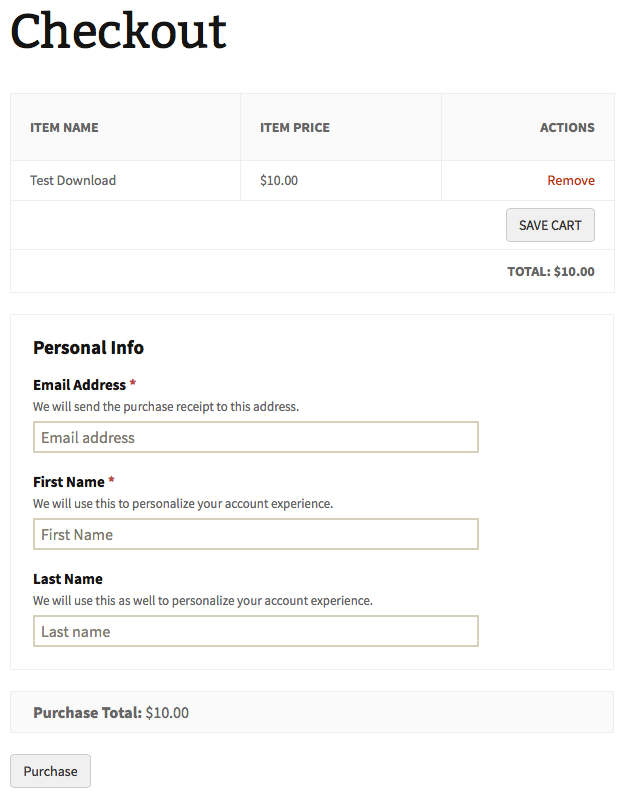Click the purchase receipt description text

[166, 407]
